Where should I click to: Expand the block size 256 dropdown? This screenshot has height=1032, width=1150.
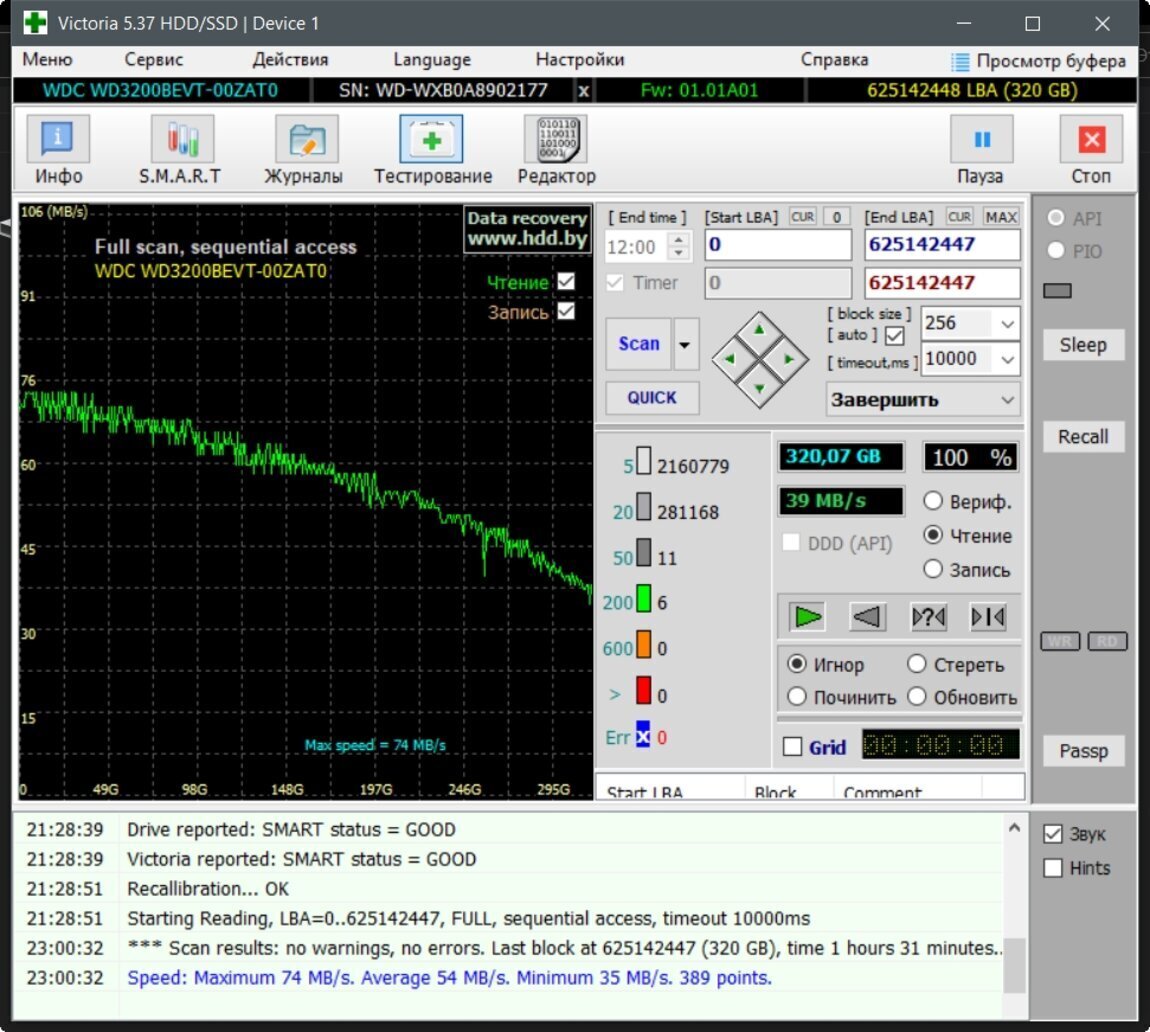point(1006,323)
